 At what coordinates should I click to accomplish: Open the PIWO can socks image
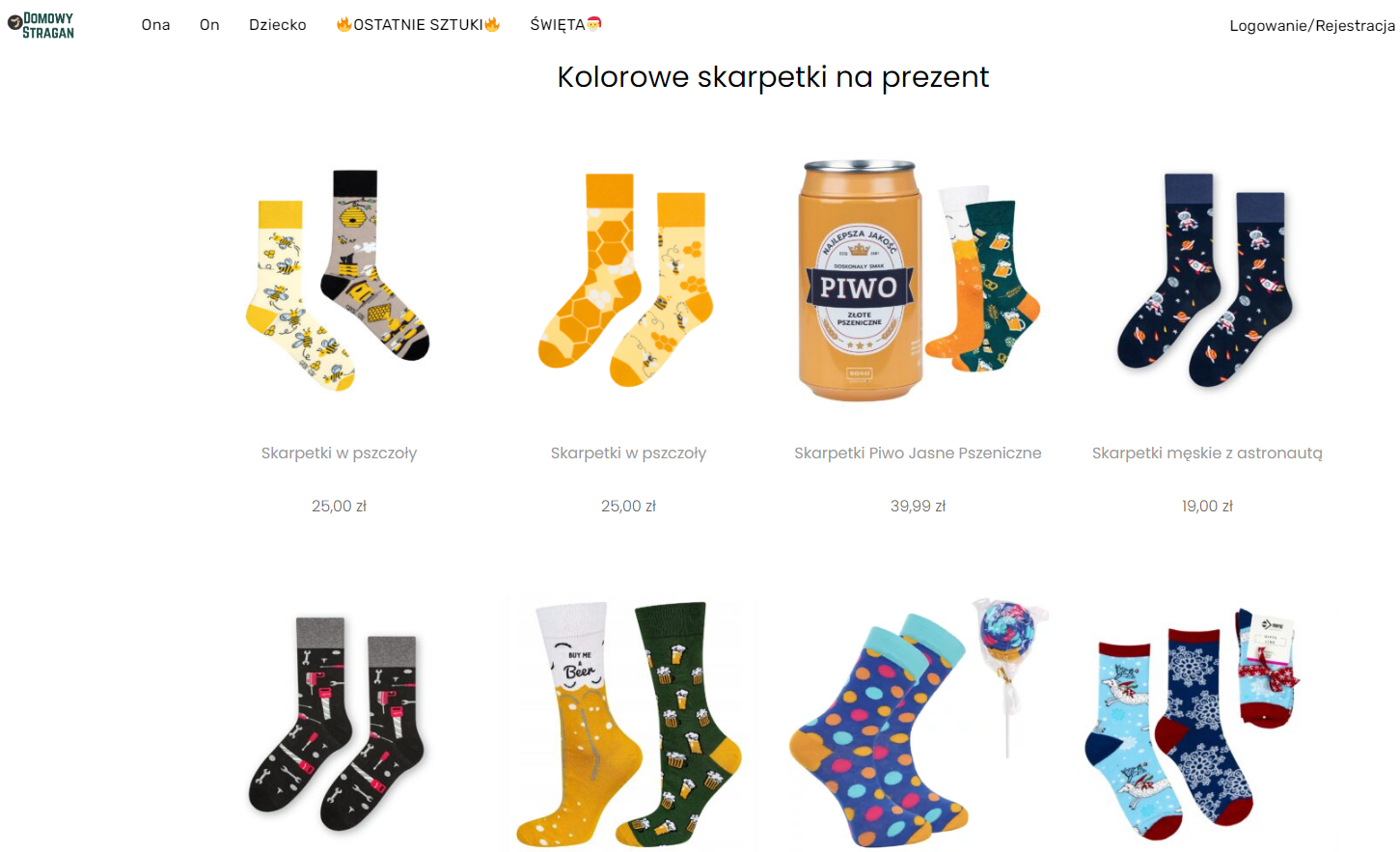918,280
